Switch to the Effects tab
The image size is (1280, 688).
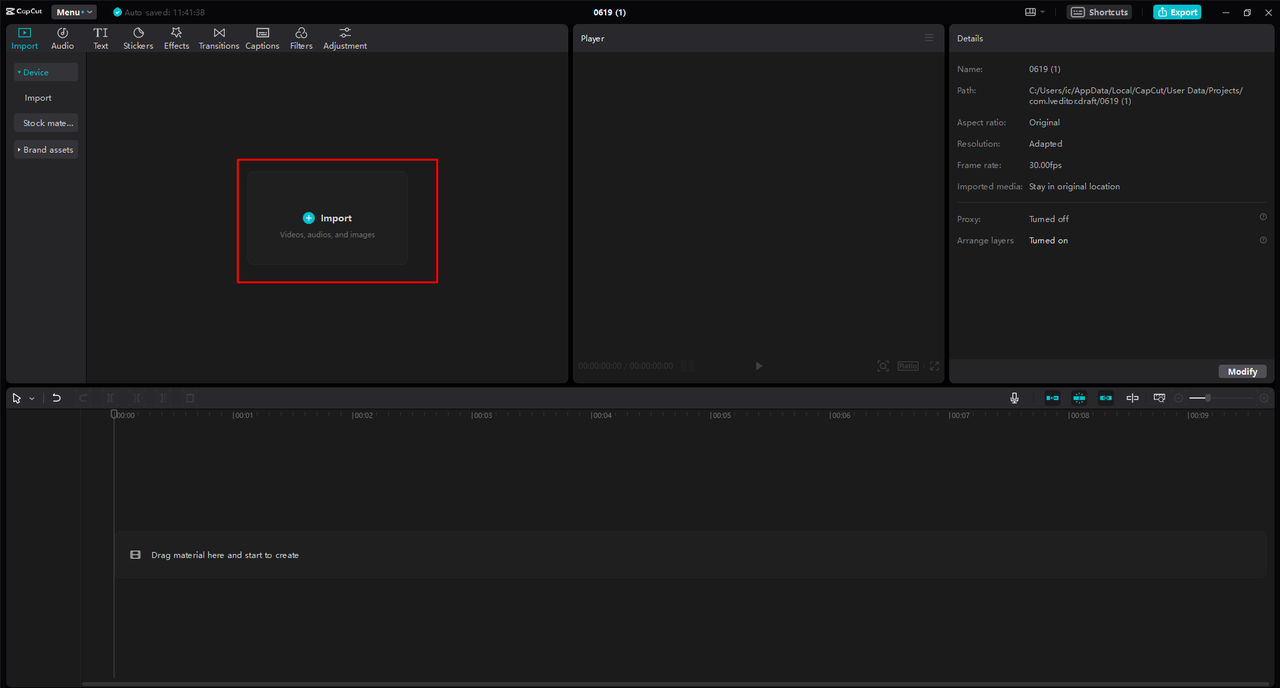point(176,39)
